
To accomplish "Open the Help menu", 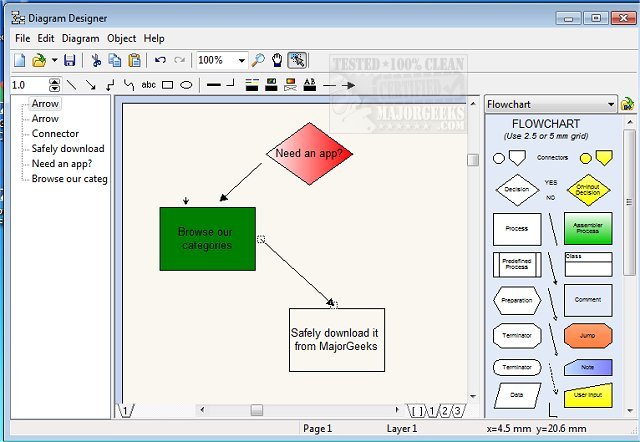I will pos(154,38).
